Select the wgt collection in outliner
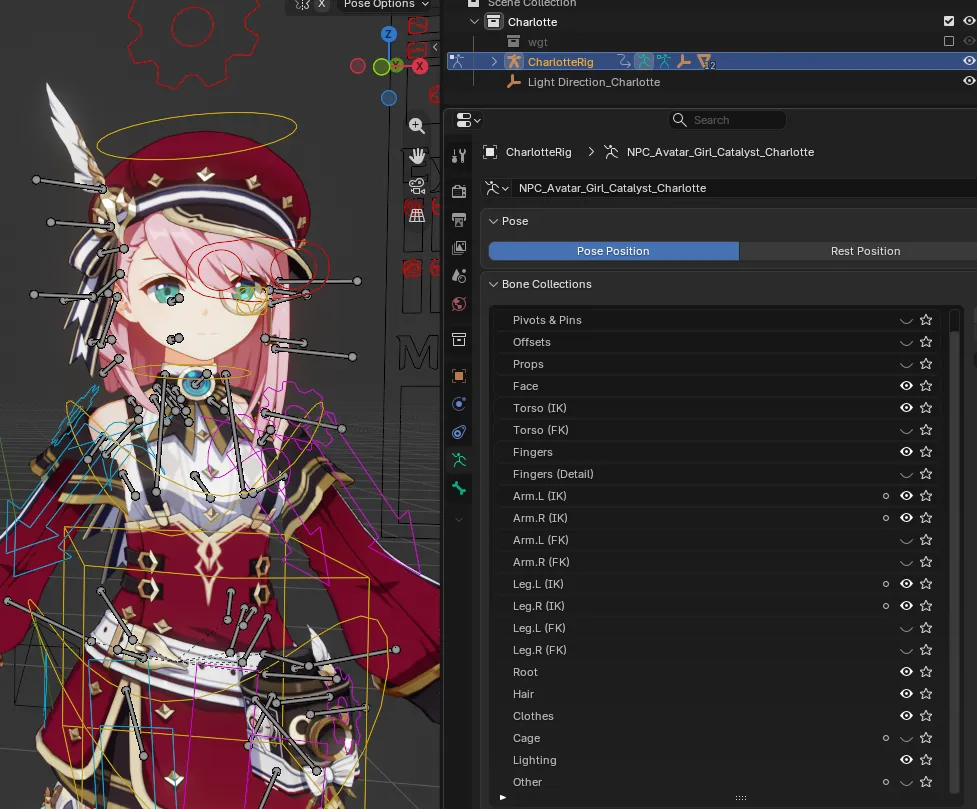 point(537,42)
